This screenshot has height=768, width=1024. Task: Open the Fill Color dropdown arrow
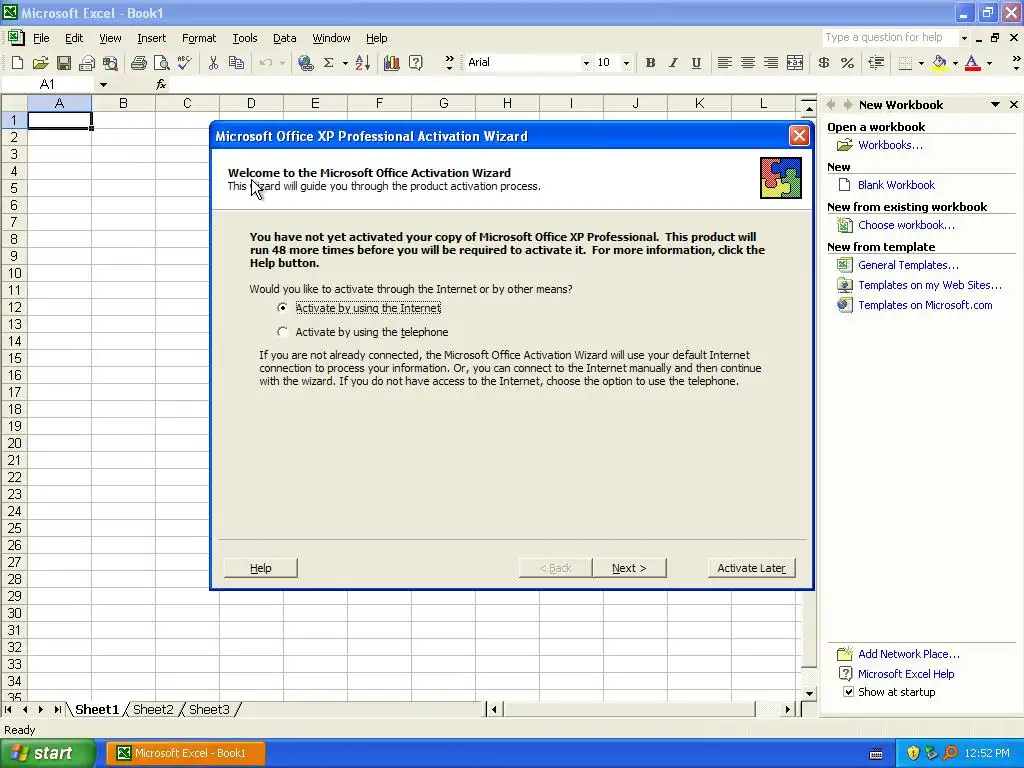tap(955, 63)
